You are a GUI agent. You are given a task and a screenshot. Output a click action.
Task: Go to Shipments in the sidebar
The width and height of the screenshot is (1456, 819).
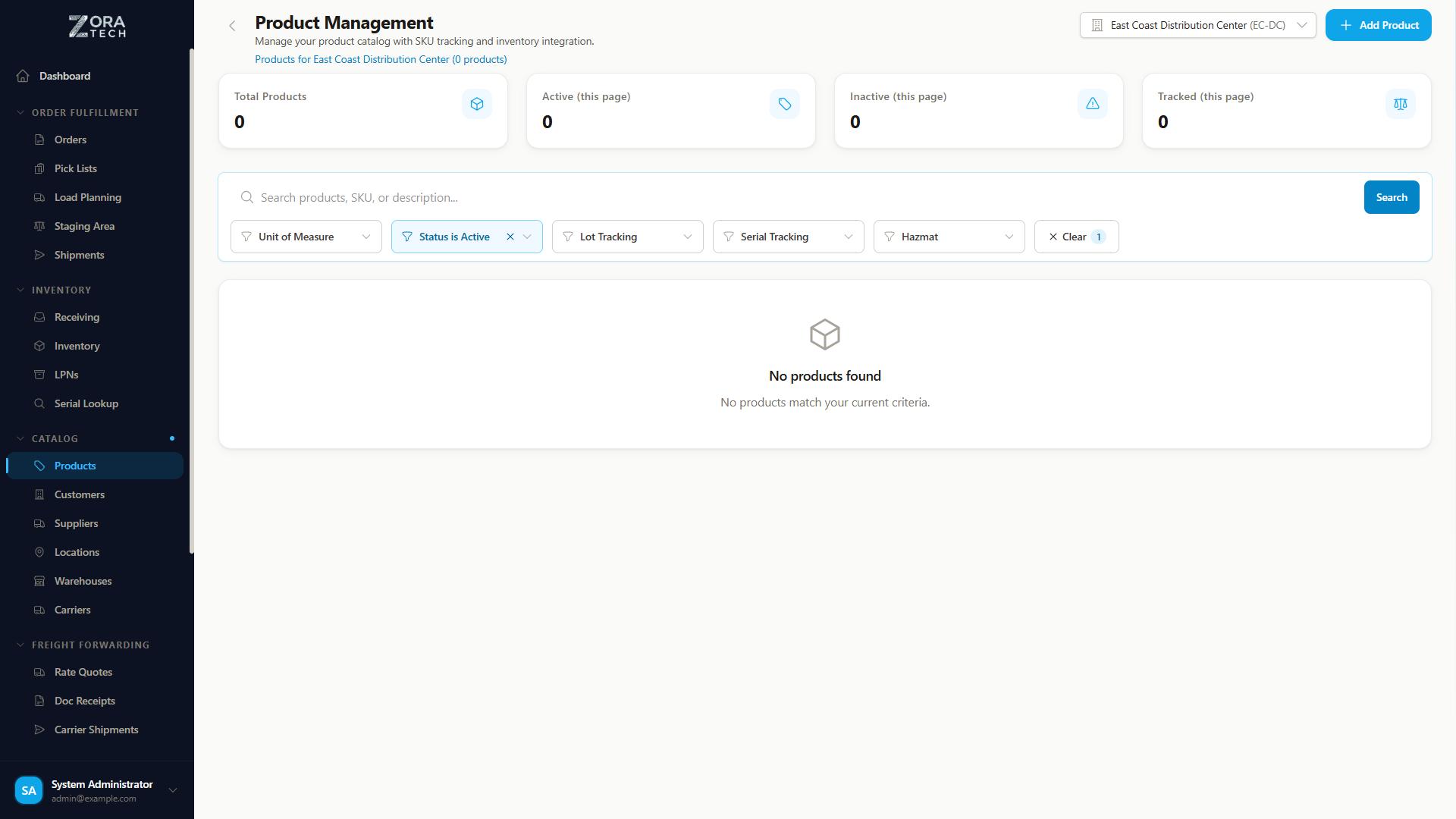pos(79,255)
